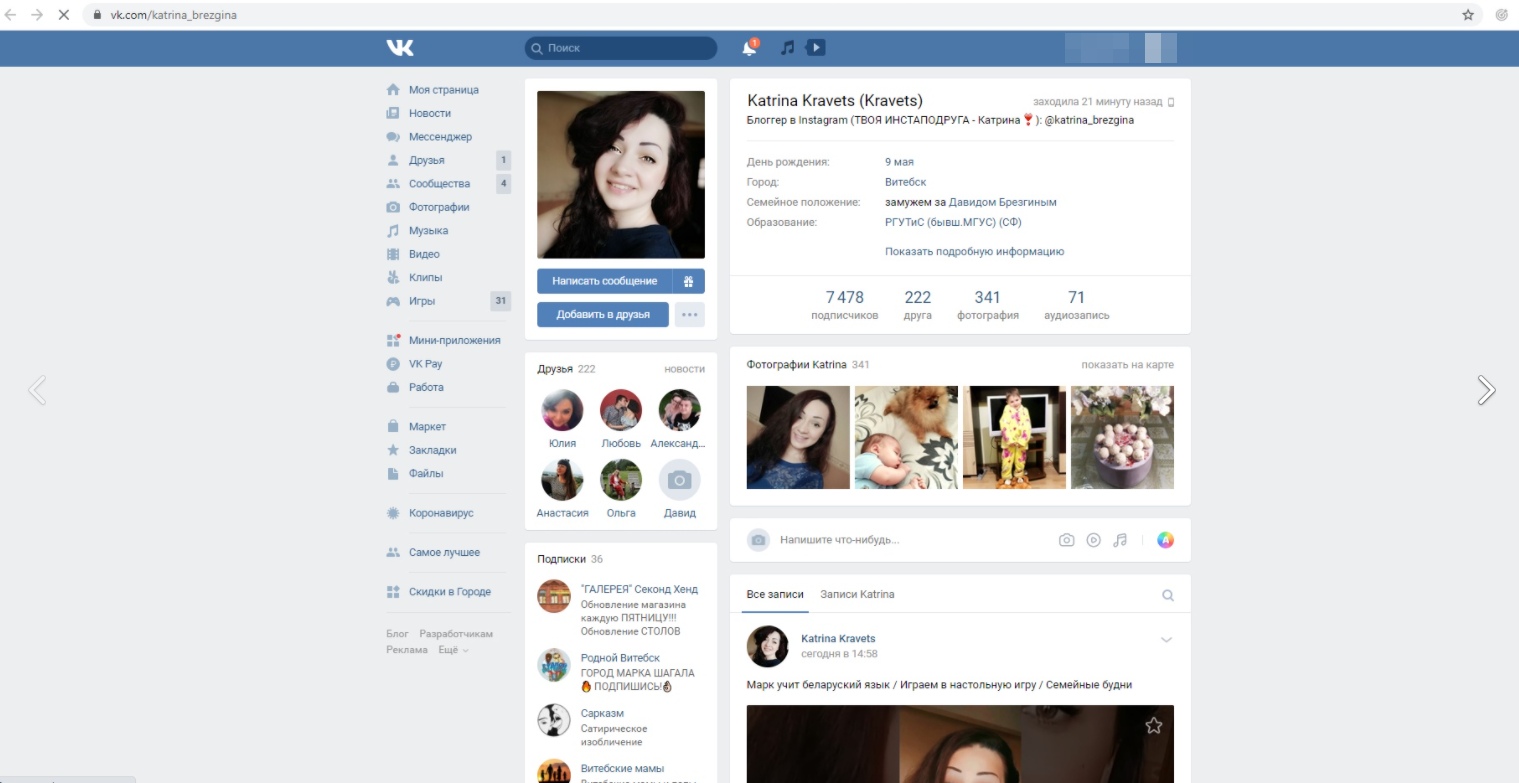The width and height of the screenshot is (1519, 783).
Task: Open Игры in the sidebar
Action: (422, 301)
